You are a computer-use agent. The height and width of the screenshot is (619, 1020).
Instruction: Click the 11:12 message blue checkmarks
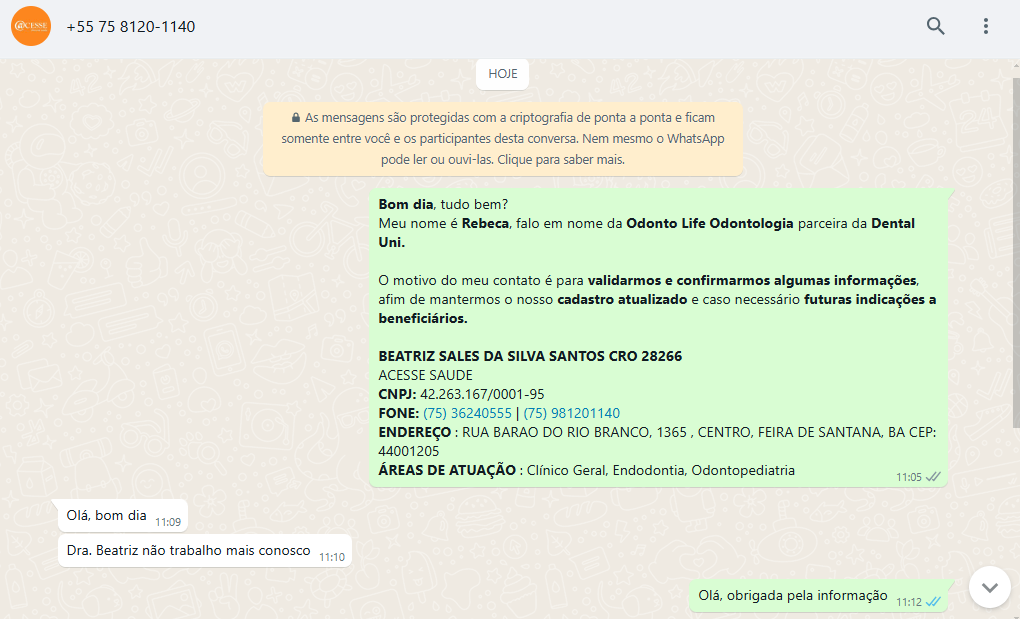click(933, 601)
